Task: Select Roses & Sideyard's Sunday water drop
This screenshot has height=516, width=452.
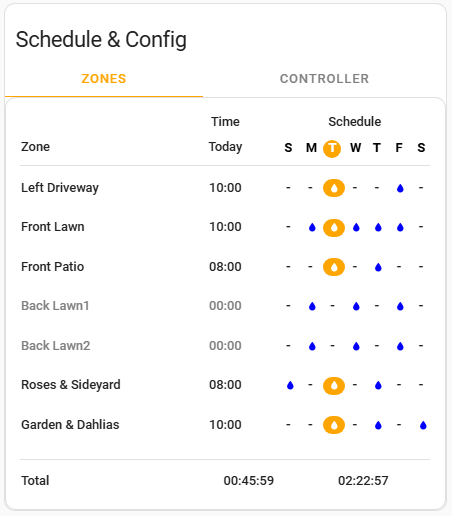Action: pyautogui.click(x=290, y=386)
